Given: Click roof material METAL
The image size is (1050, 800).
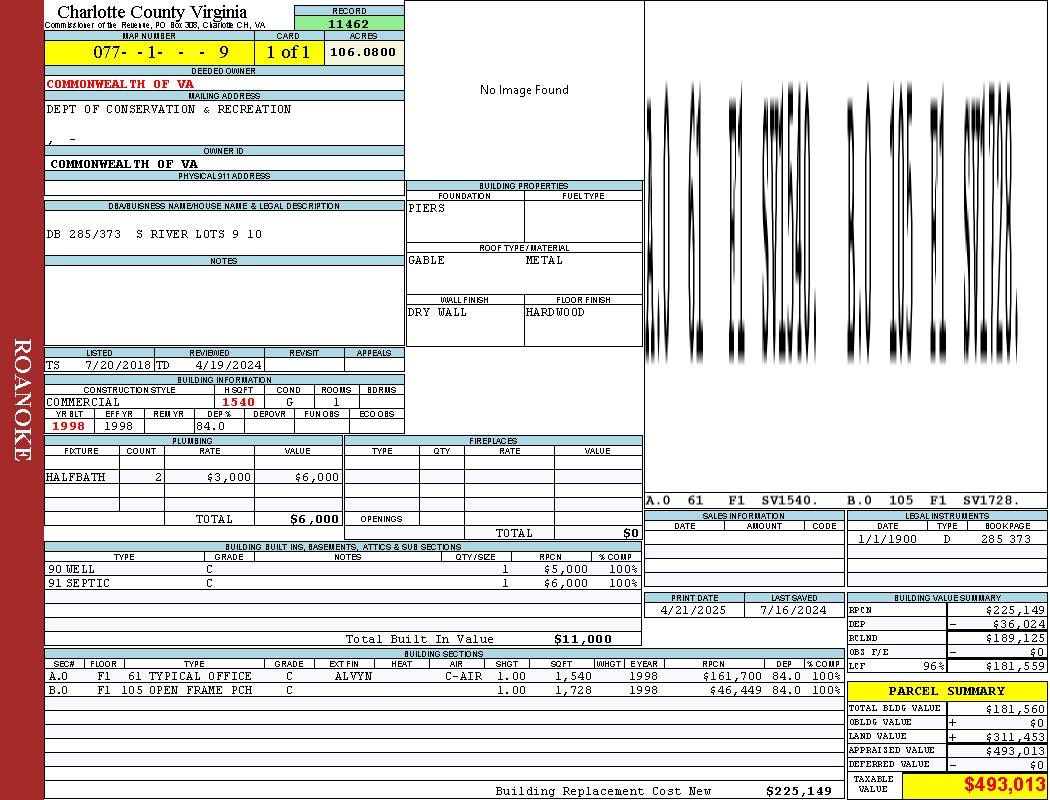Looking at the screenshot, I should click(544, 260).
